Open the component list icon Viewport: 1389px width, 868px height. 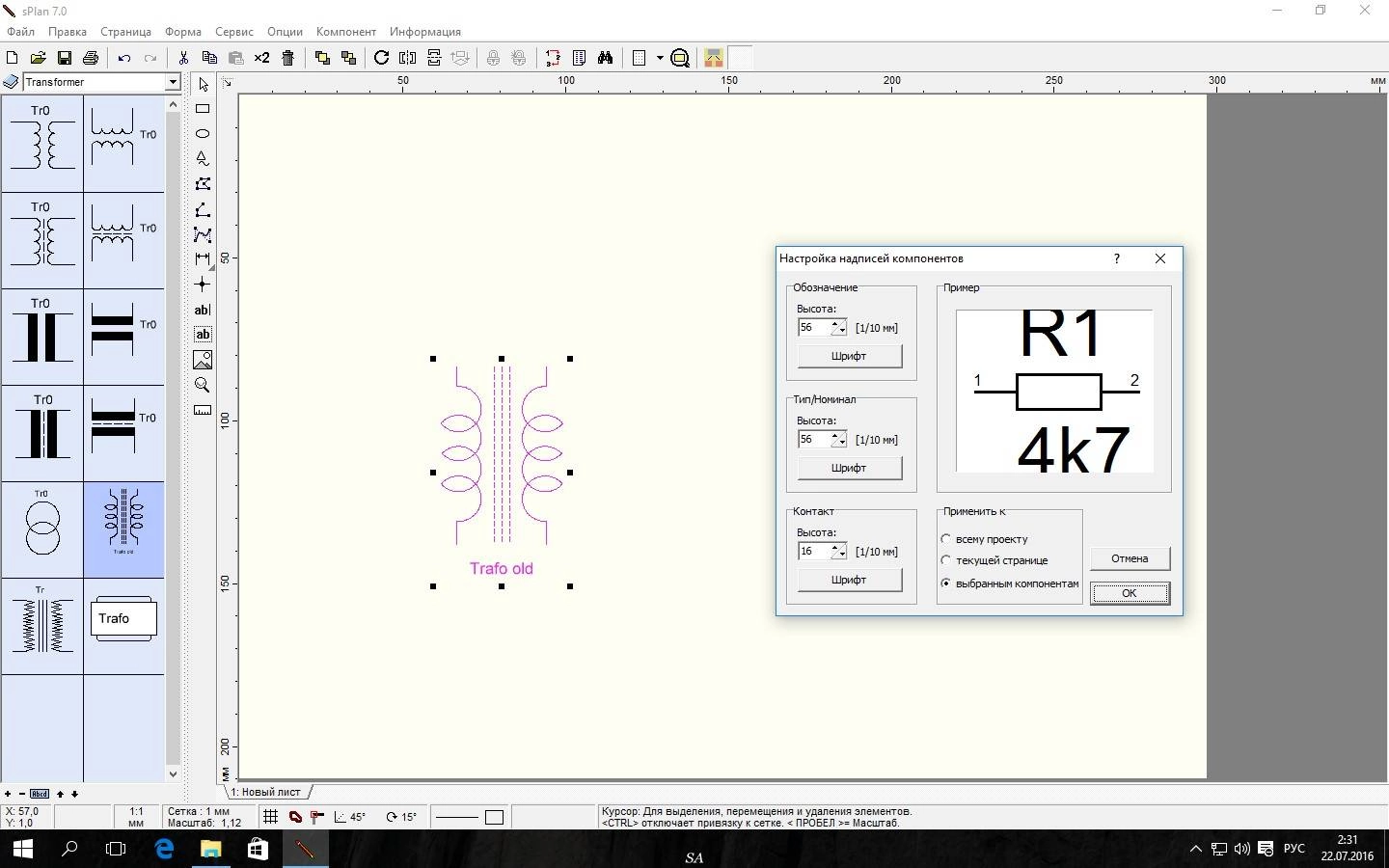click(x=579, y=58)
